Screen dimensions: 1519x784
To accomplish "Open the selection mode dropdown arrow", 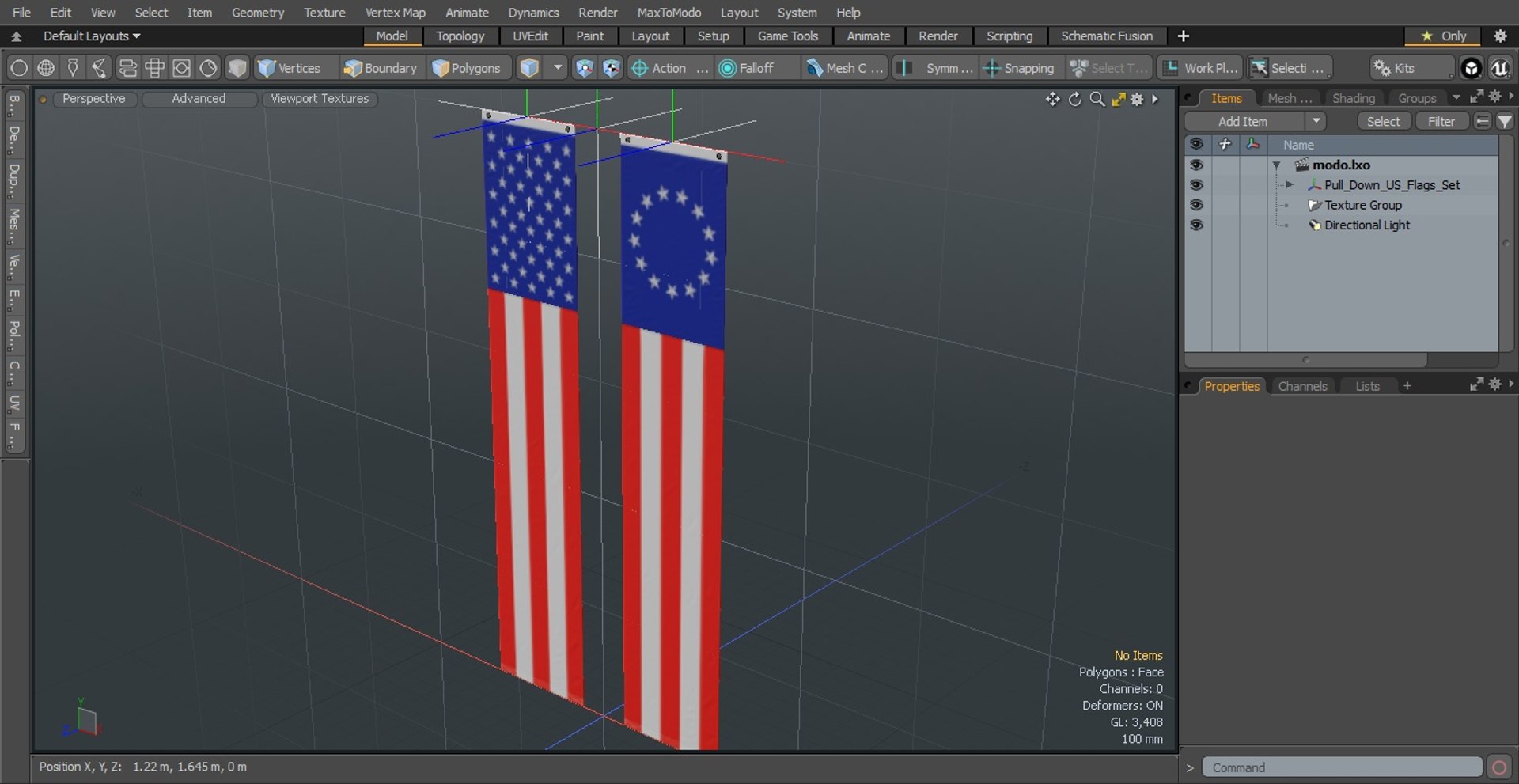I will click(x=557, y=68).
